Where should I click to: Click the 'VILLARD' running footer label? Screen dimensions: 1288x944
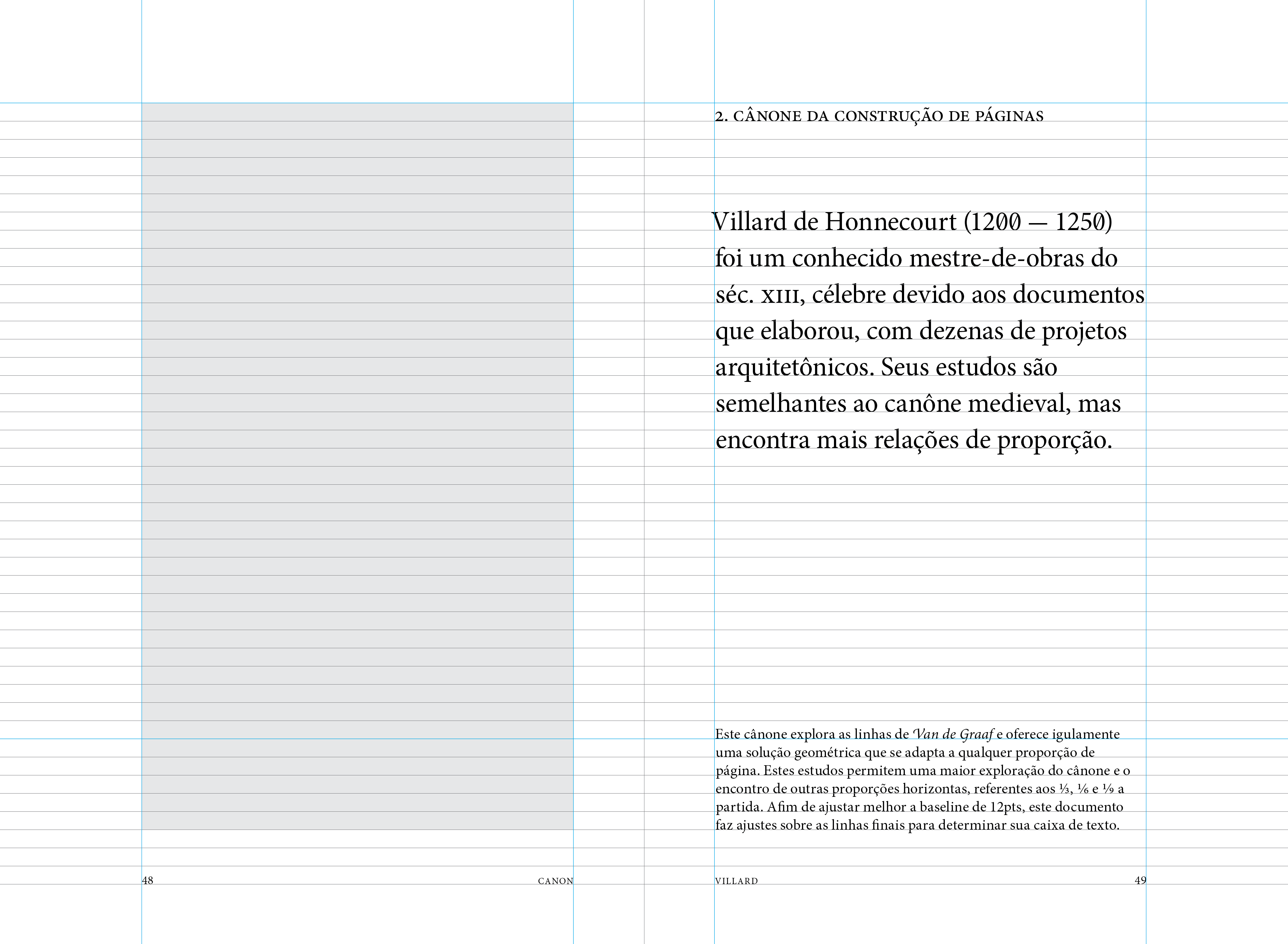click(736, 881)
